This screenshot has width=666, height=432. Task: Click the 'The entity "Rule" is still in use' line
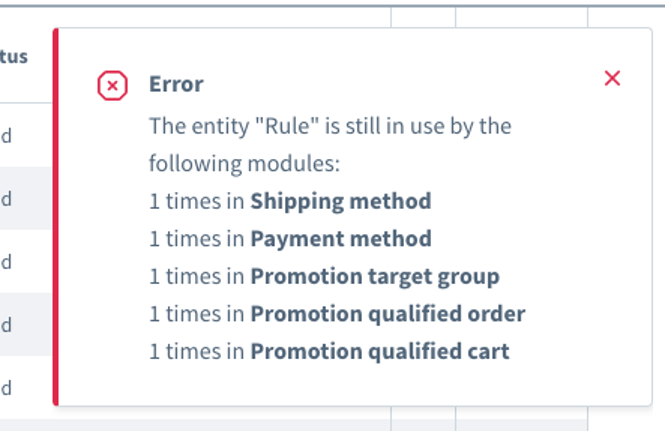click(x=330, y=126)
